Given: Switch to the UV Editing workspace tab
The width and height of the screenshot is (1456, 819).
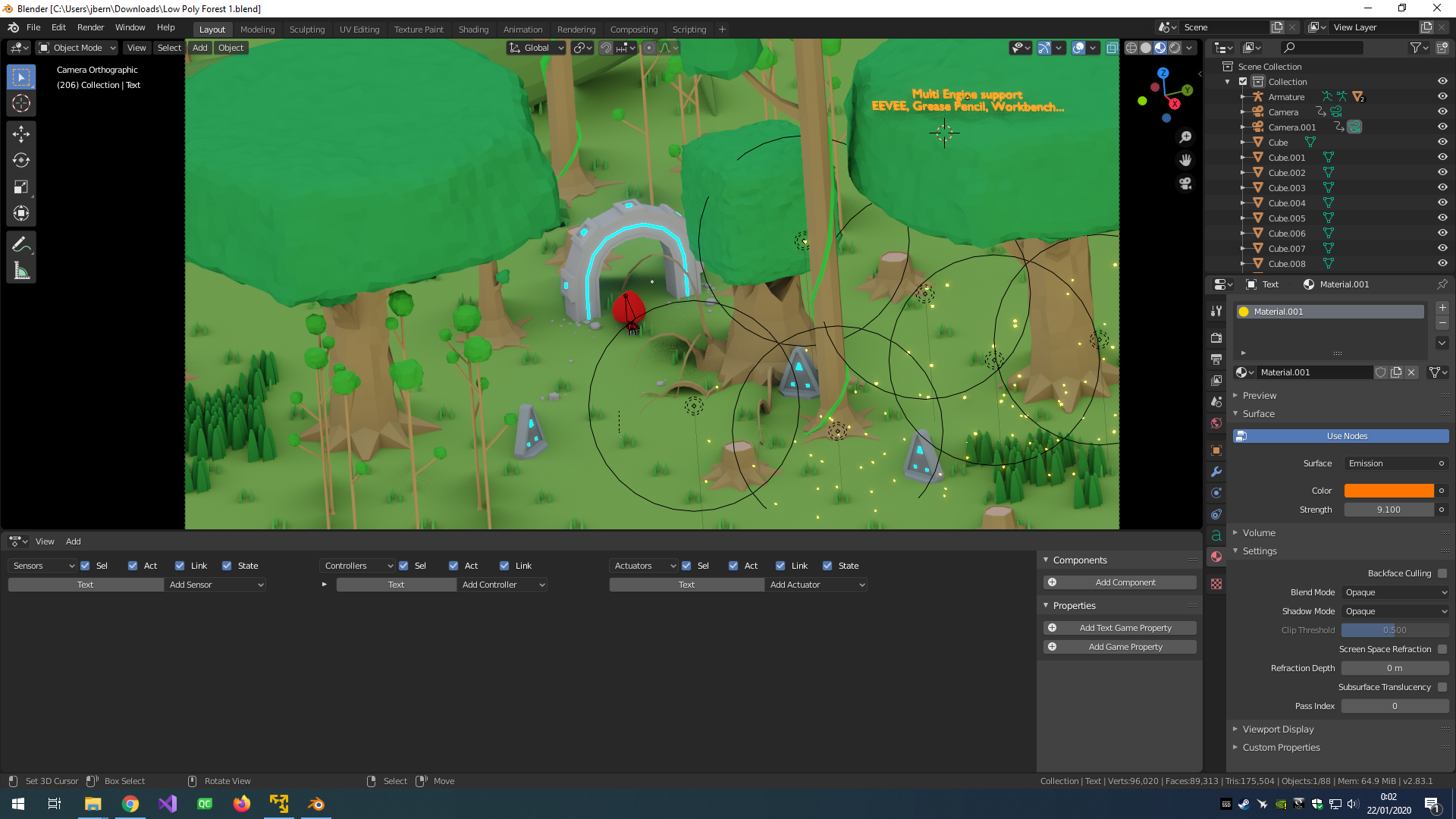Looking at the screenshot, I should pyautogui.click(x=359, y=30).
